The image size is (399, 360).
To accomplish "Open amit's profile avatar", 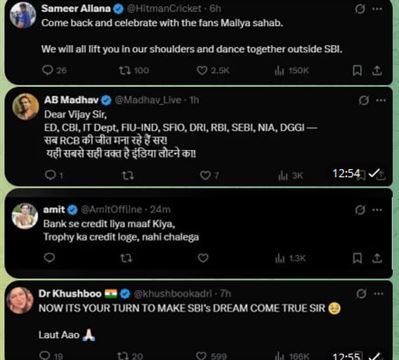I will pos(25,216).
